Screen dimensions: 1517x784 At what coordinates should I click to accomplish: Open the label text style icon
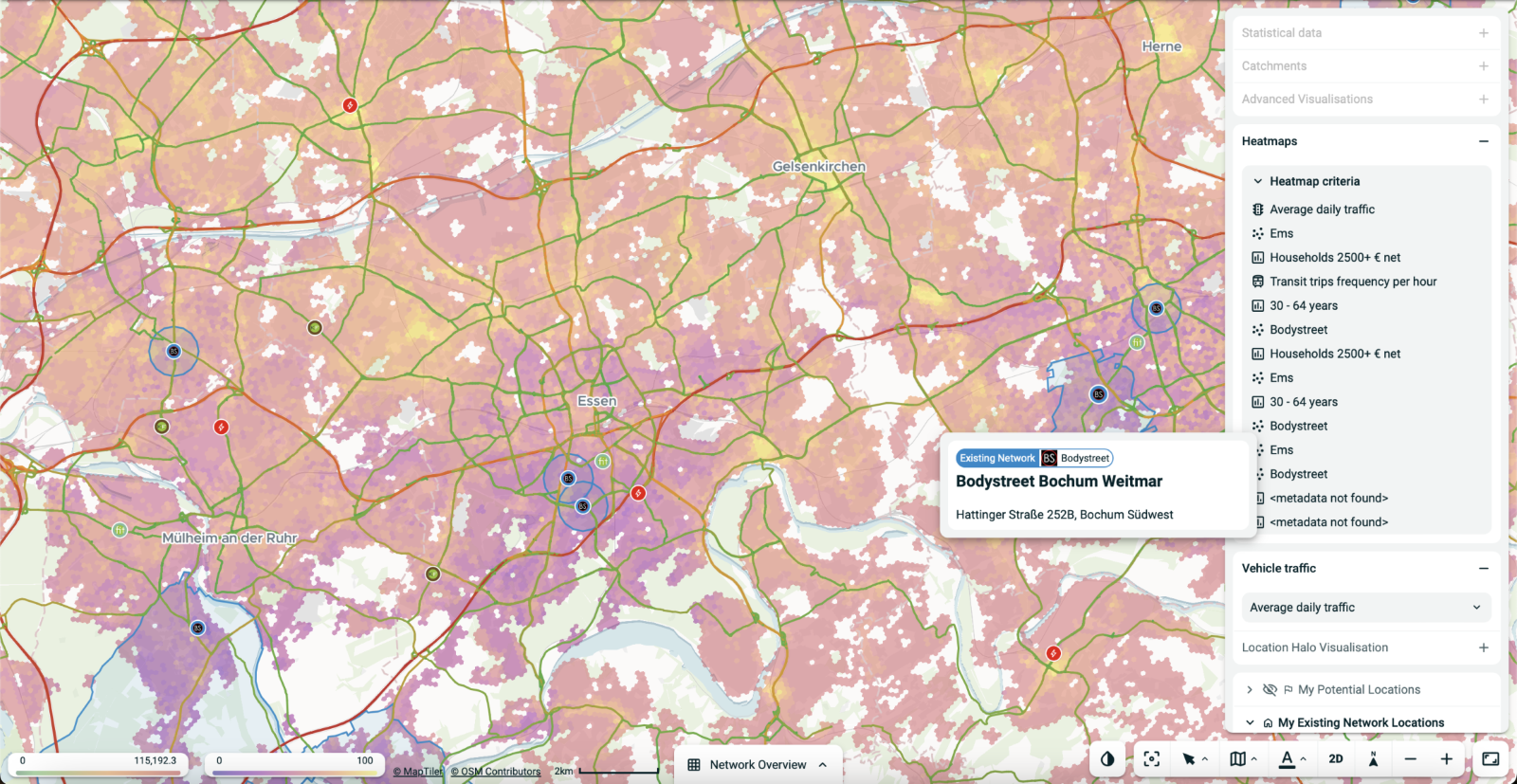1288,759
